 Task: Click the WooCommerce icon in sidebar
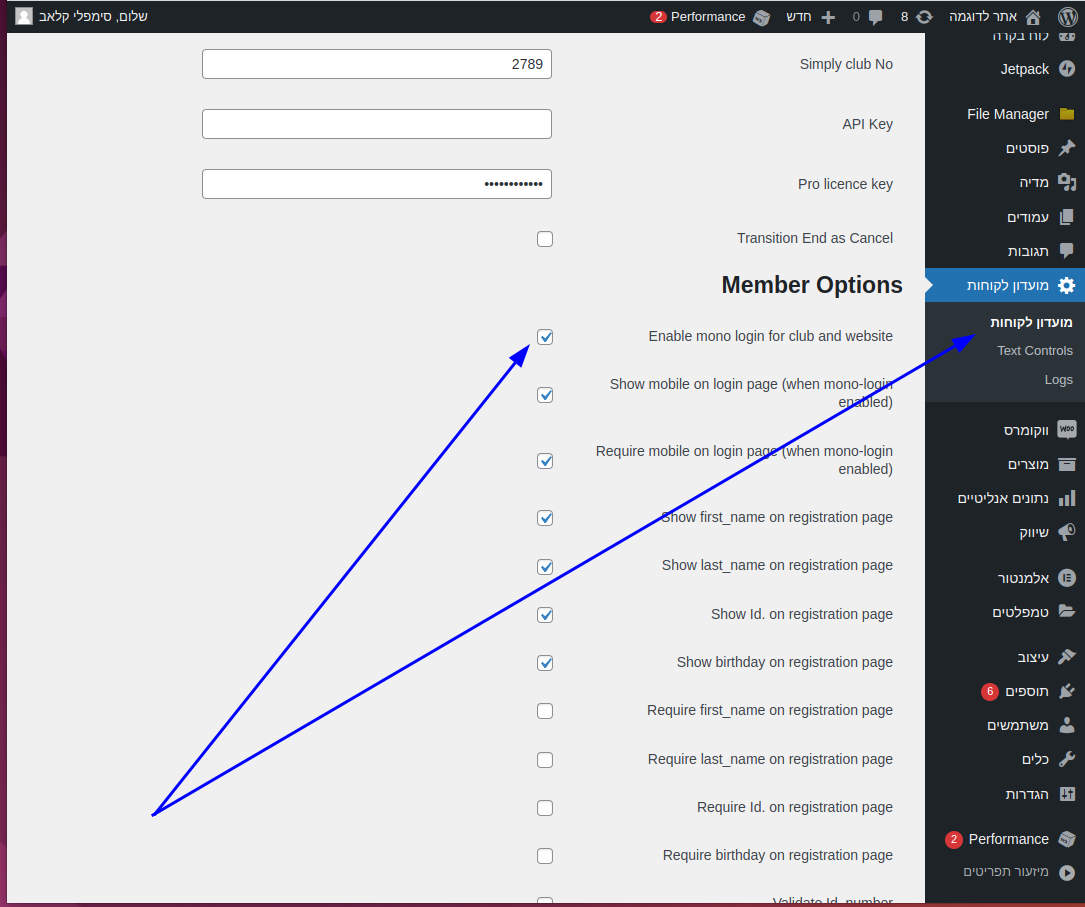pos(1067,430)
